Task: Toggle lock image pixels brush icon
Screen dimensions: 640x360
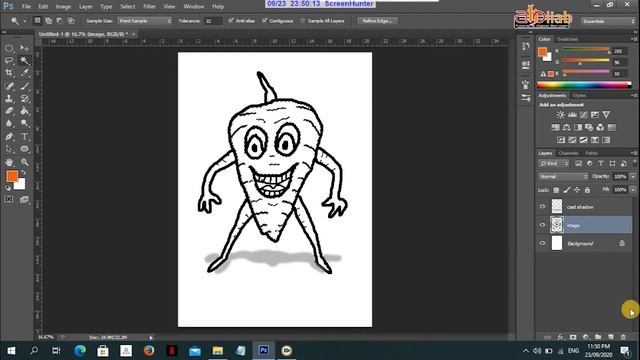Action: [567, 190]
